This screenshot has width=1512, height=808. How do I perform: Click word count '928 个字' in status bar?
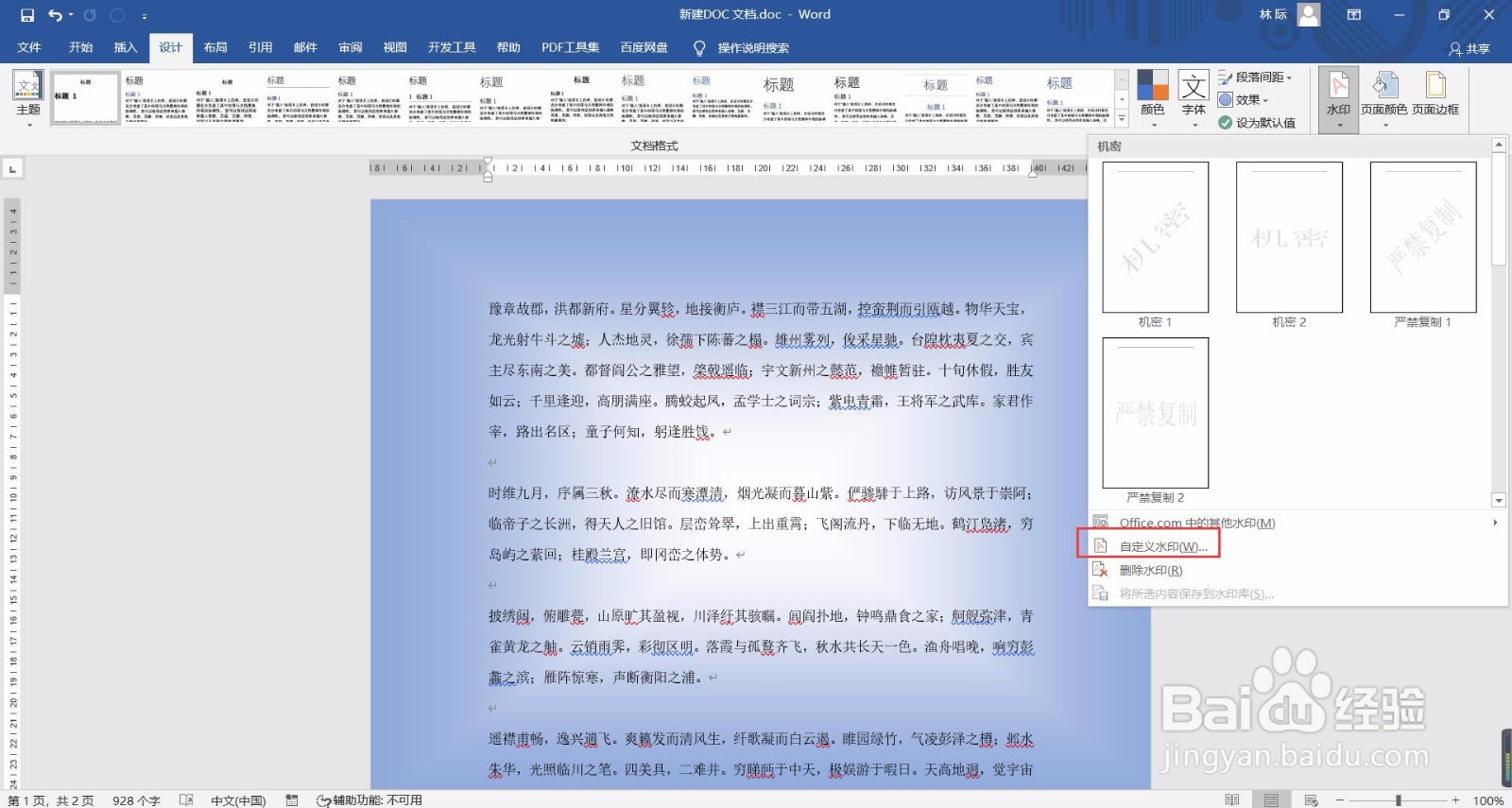136,800
